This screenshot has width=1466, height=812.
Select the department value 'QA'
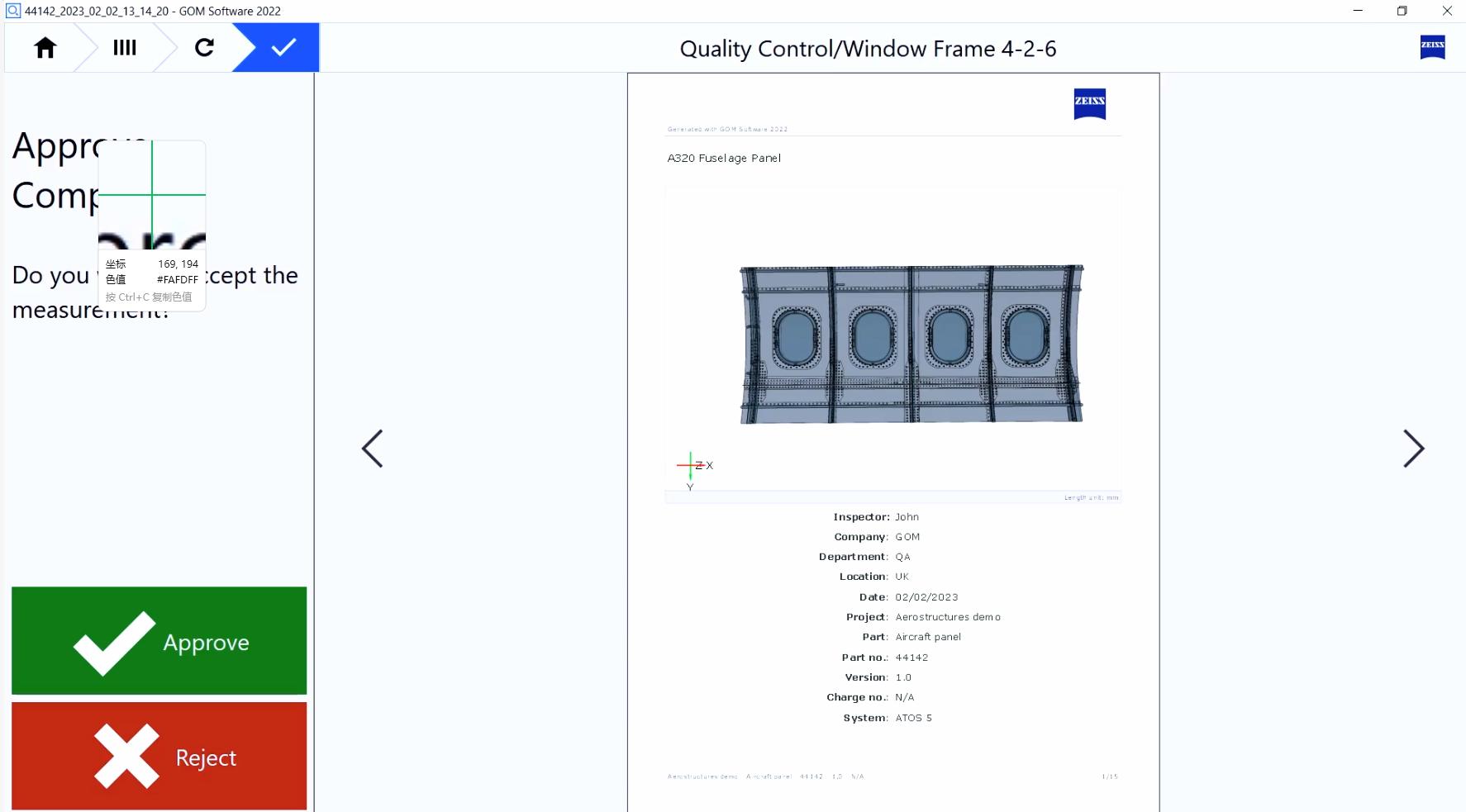pyautogui.click(x=902, y=557)
